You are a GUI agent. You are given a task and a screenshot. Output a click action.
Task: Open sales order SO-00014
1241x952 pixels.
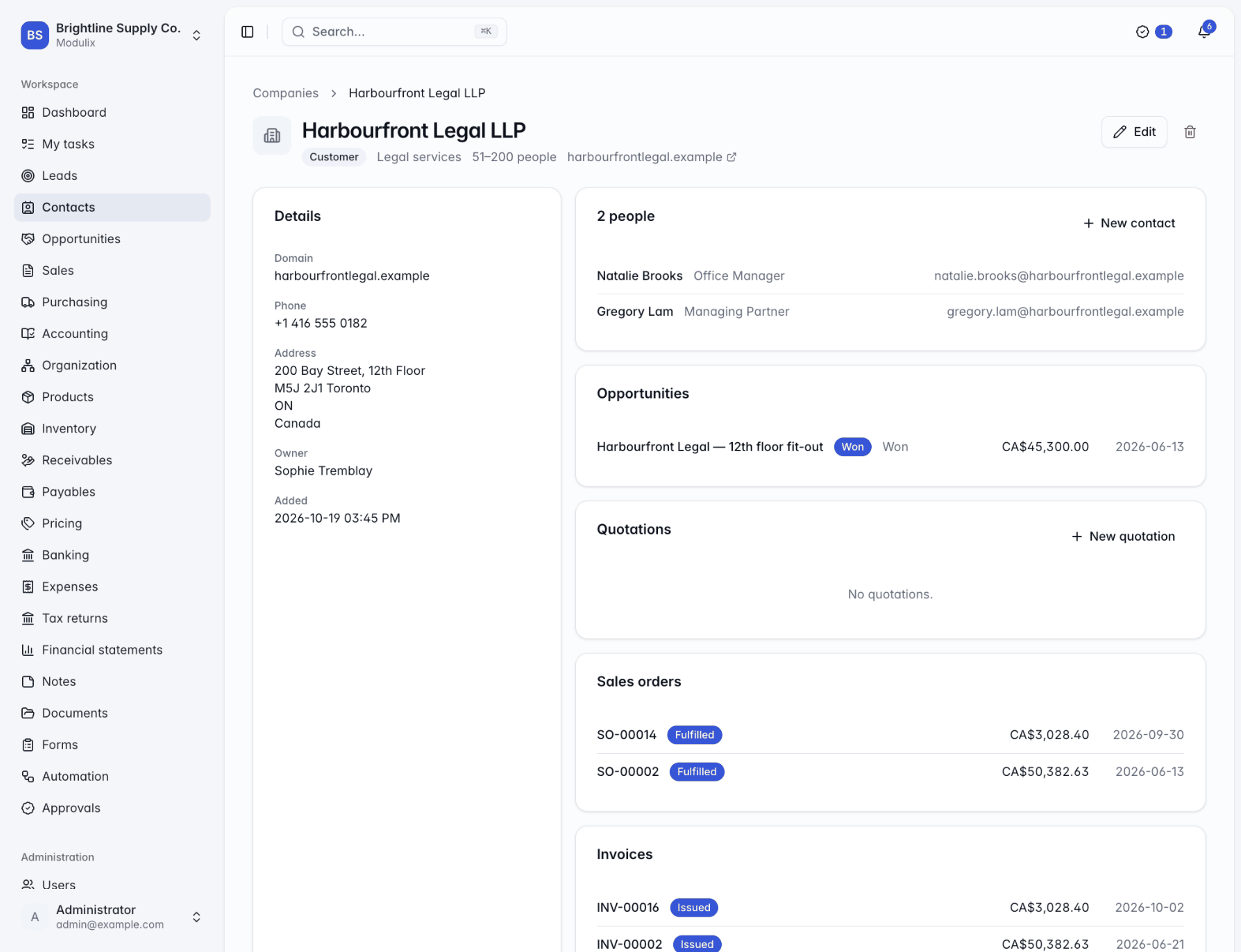(890, 735)
